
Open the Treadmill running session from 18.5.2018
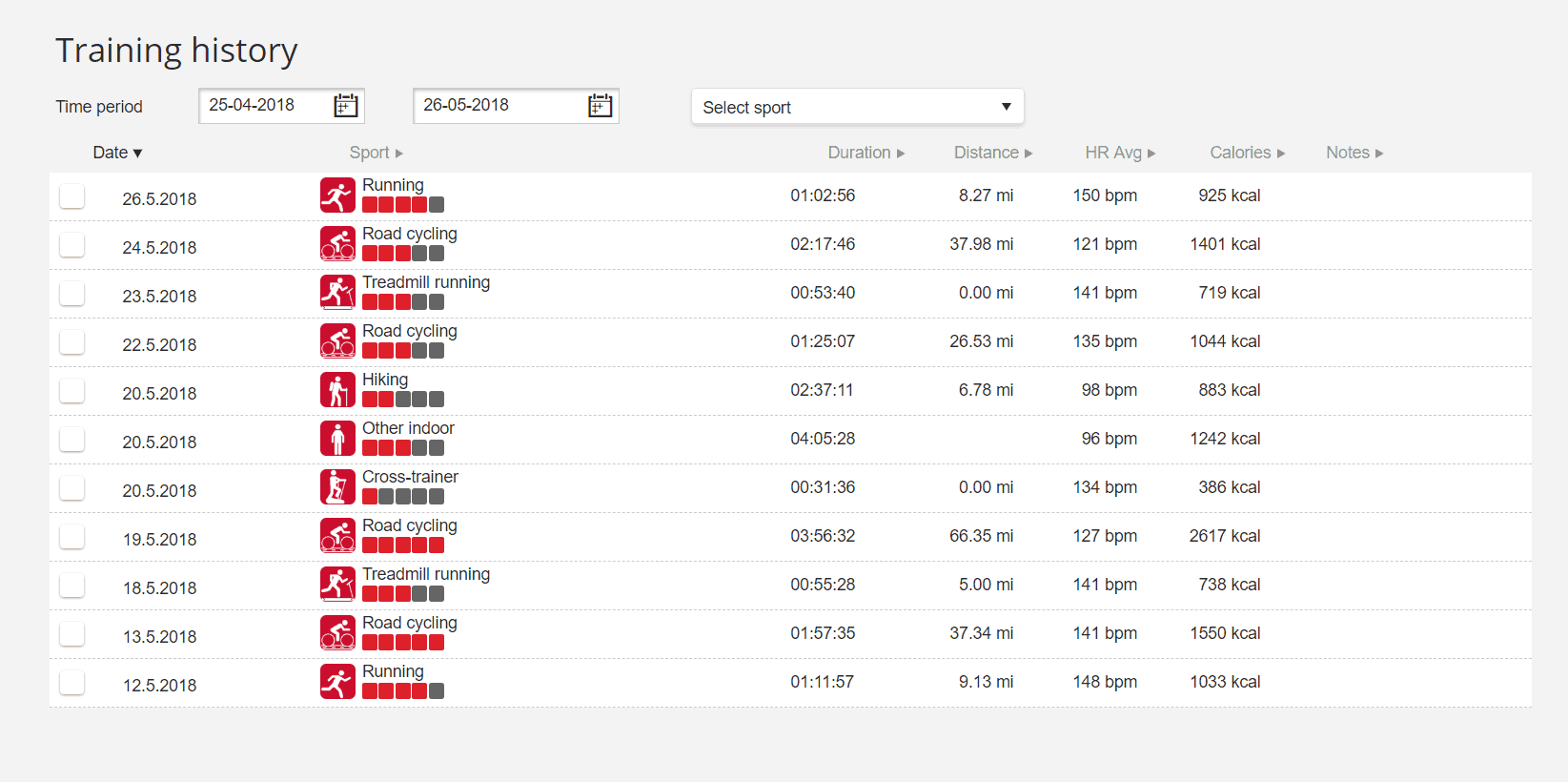click(425, 574)
